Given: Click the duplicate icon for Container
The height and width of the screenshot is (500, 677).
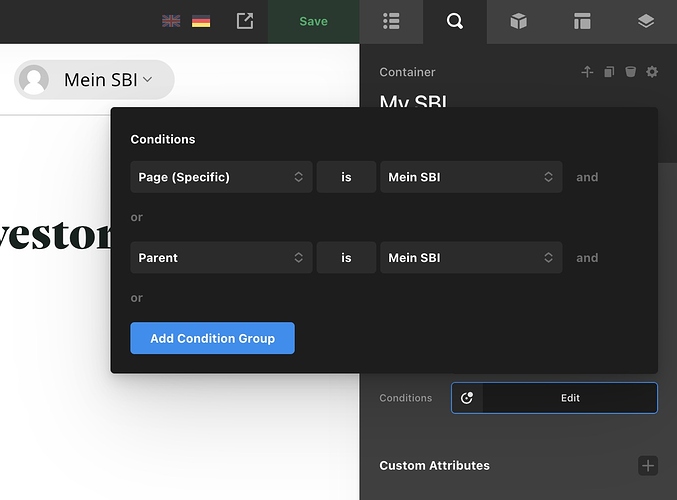Looking at the screenshot, I should point(609,72).
